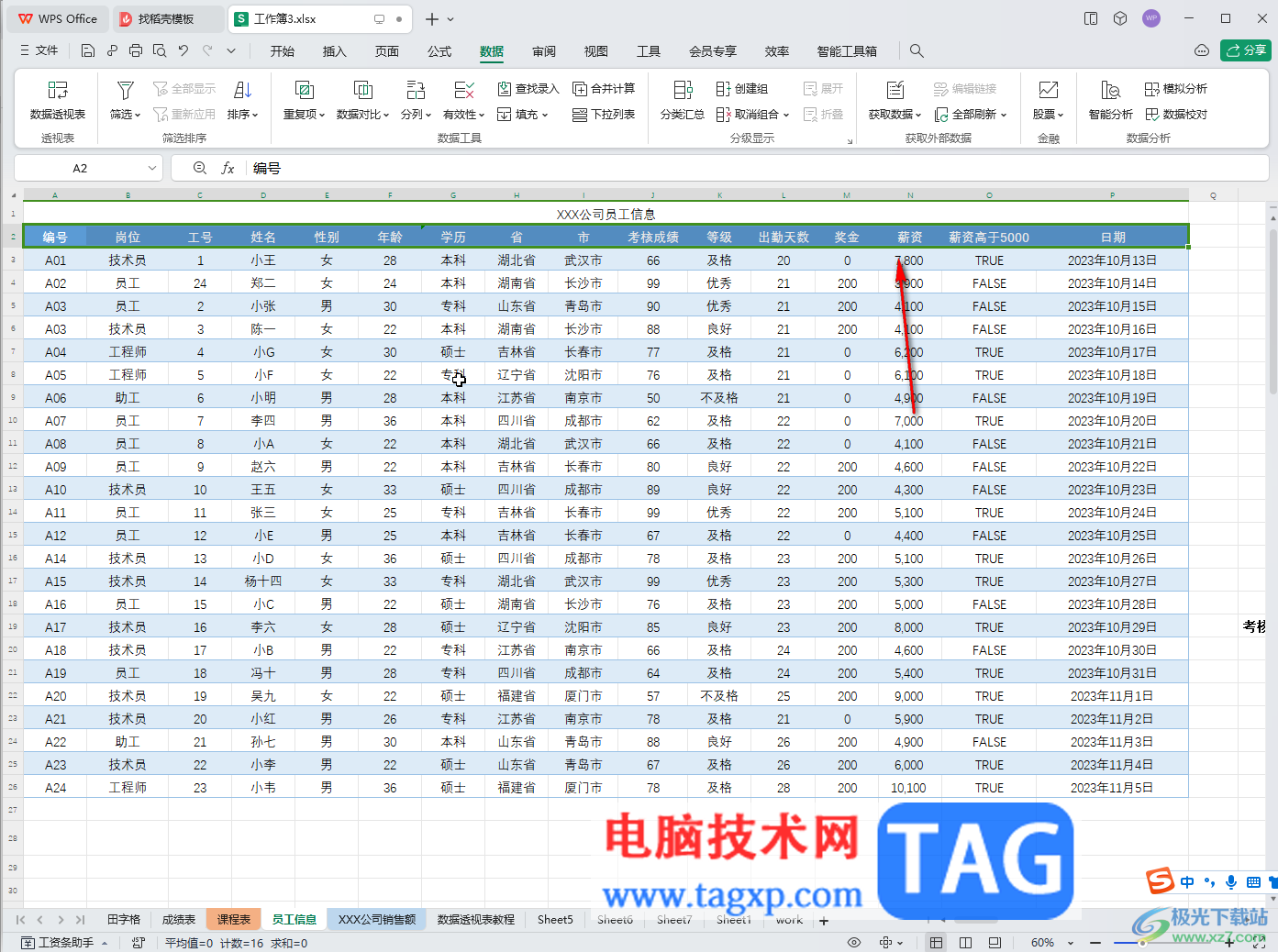Open the 数据透视表 (PivotTable) tool
The height and width of the screenshot is (952, 1278).
58,99
